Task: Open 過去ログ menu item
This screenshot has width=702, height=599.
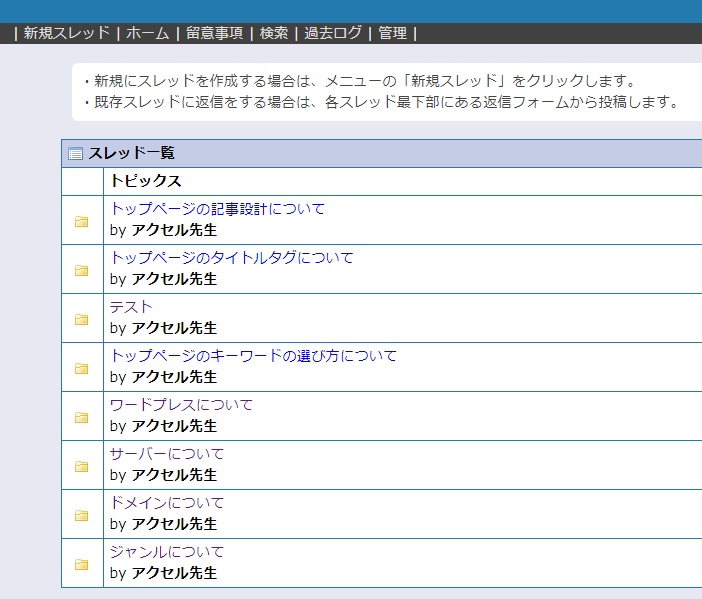Action: [333, 33]
